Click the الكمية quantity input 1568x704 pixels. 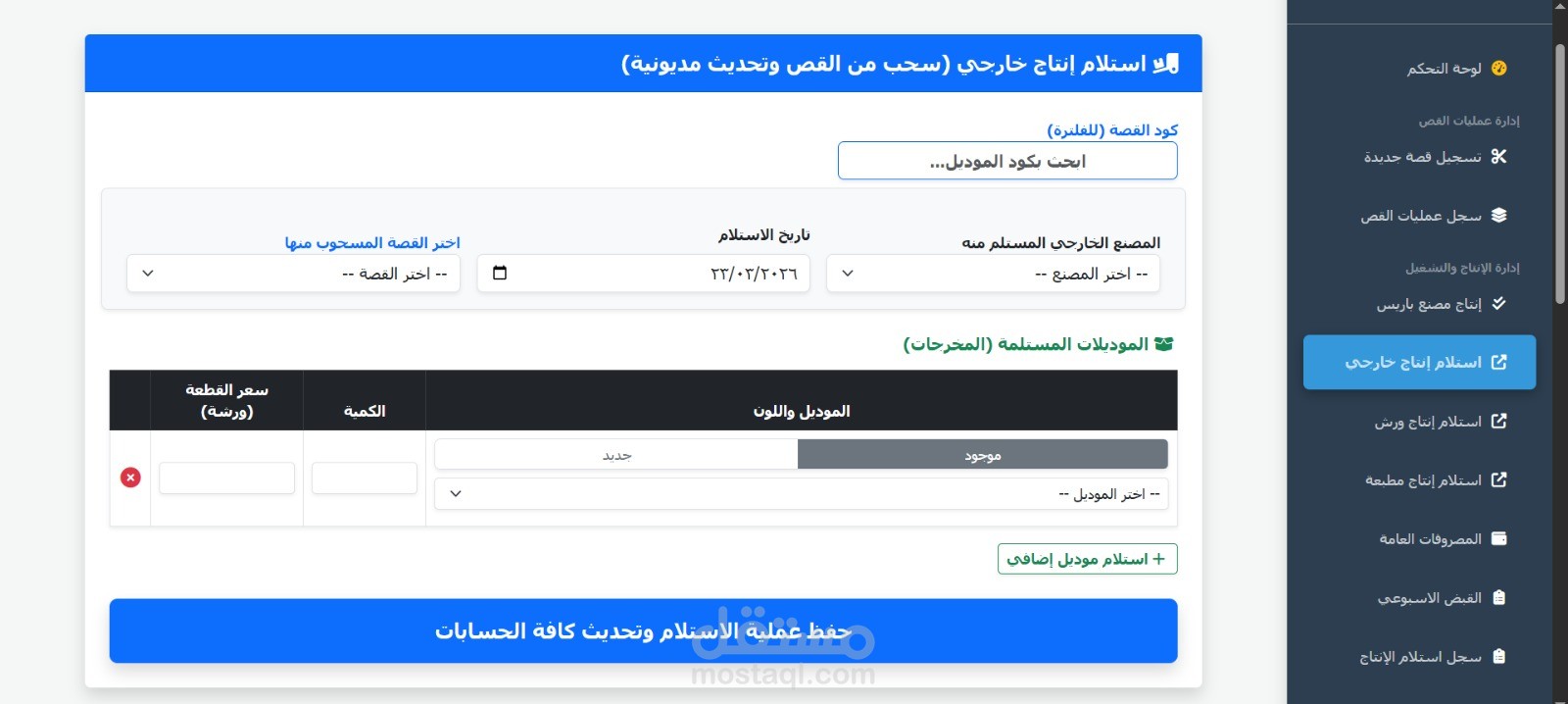(365, 478)
